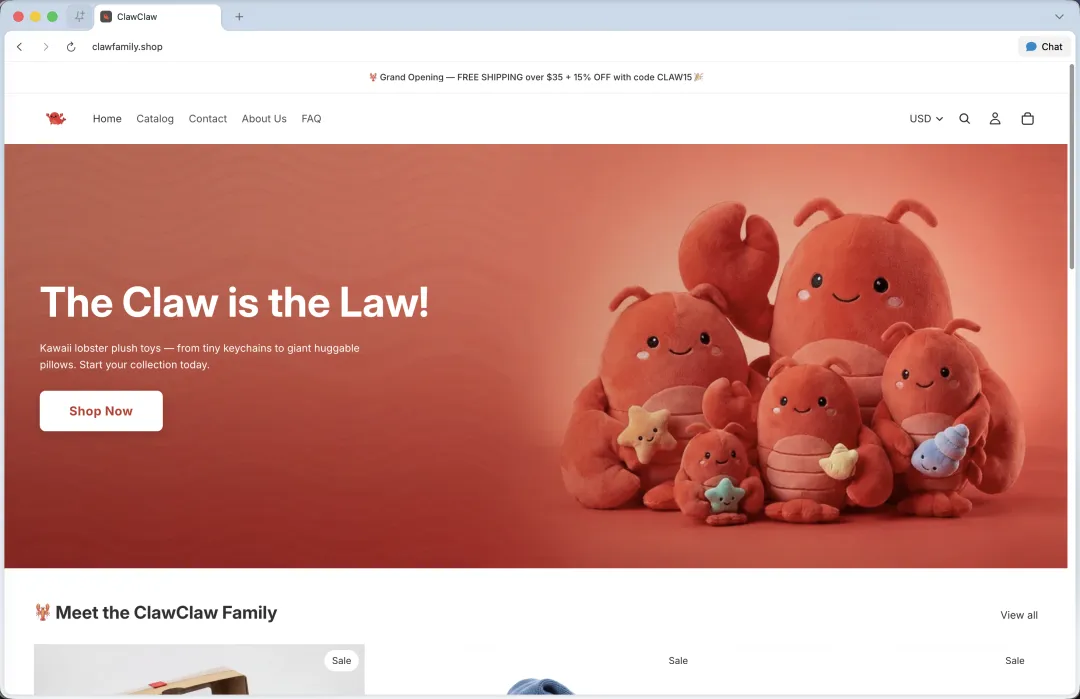This screenshot has height=699, width=1080.
Task: Expand the tab list chevron at top right
Action: point(1059,17)
